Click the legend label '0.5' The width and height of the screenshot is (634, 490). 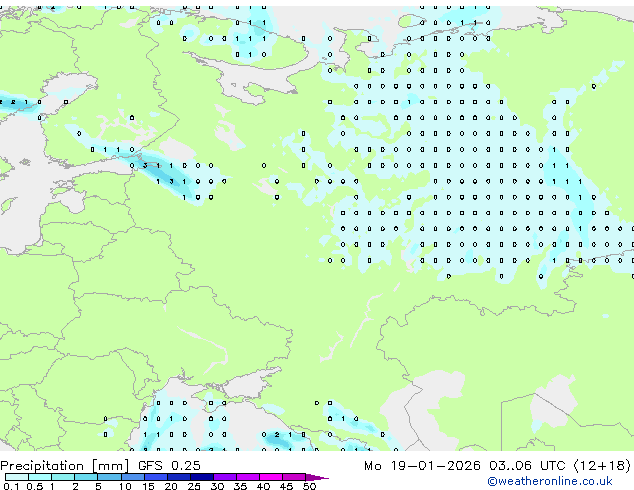(x=35, y=486)
